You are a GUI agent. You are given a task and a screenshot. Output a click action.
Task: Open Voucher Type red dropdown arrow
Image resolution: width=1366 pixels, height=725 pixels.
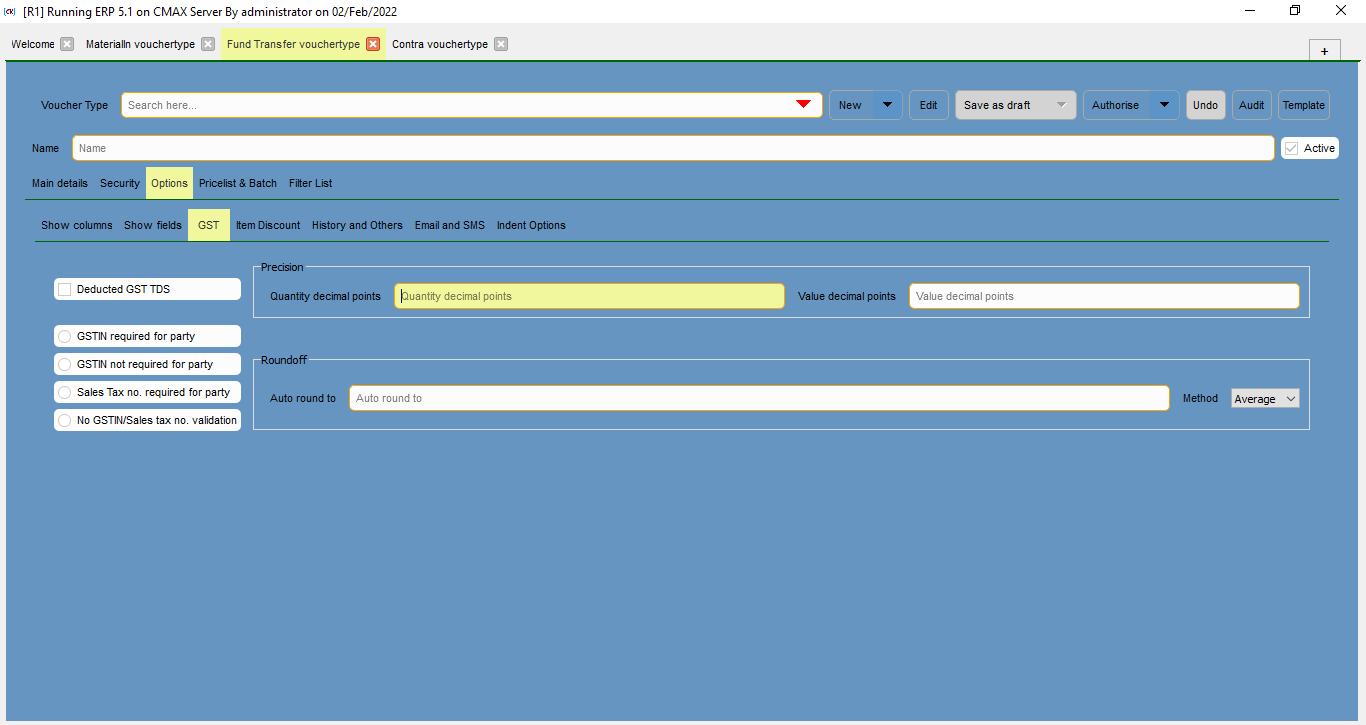803,105
